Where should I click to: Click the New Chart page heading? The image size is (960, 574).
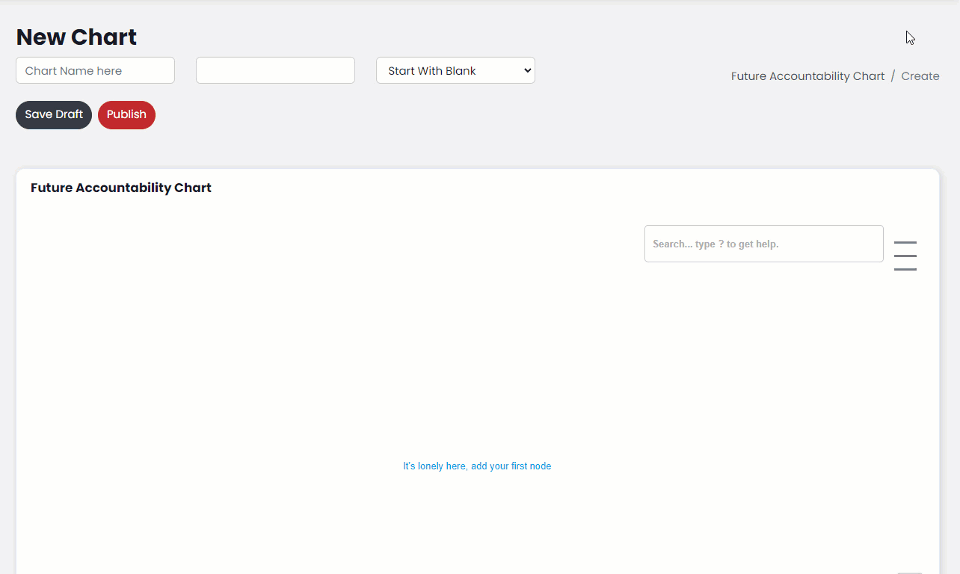click(76, 37)
